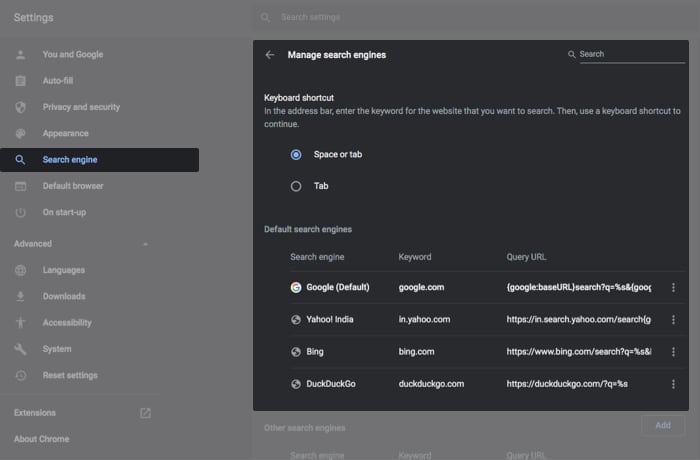Click the globe icon next to Yahoo! India
This screenshot has width=700, height=460.
[296, 319]
